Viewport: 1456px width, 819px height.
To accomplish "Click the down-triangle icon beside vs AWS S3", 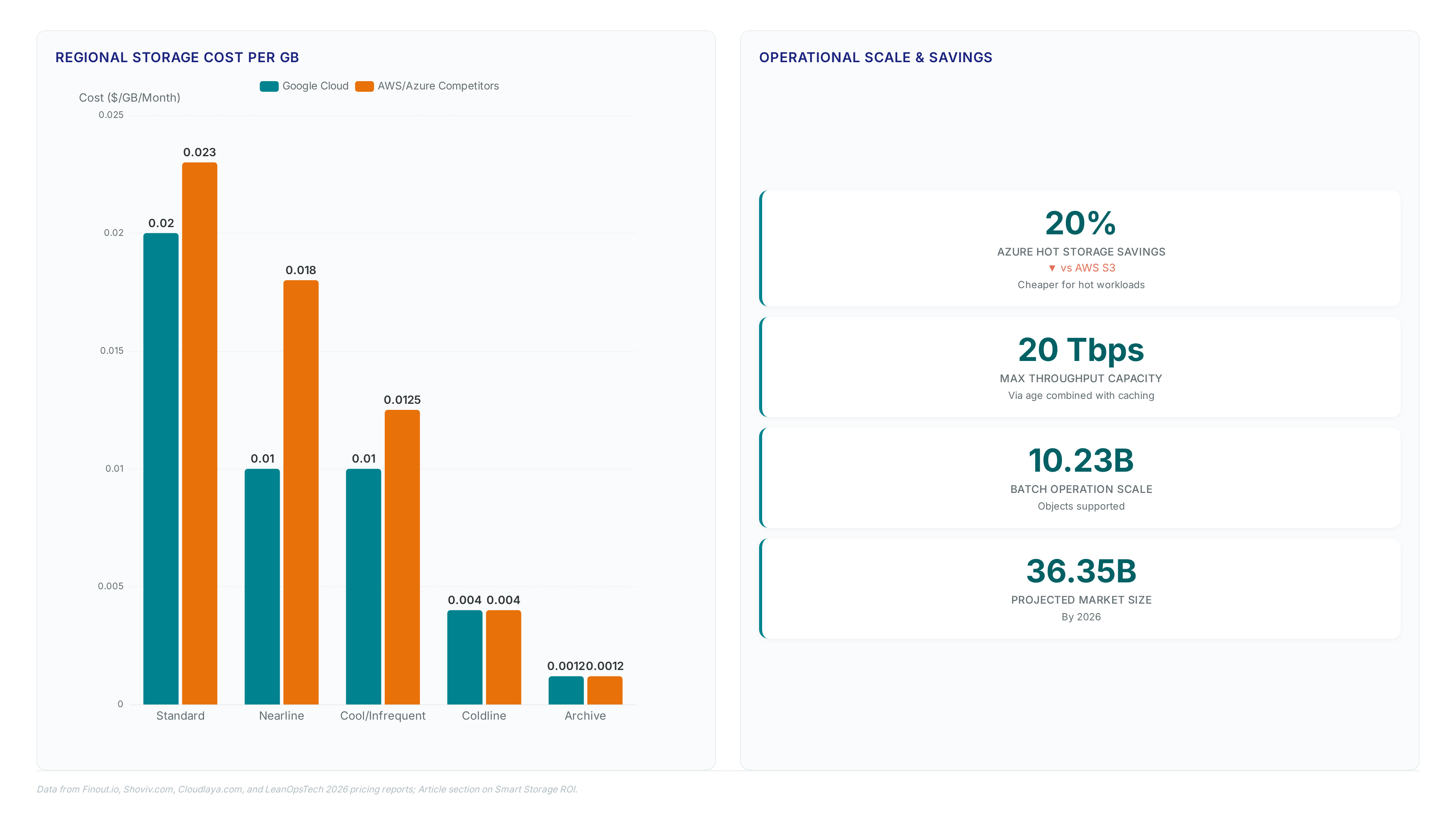I will point(1052,268).
